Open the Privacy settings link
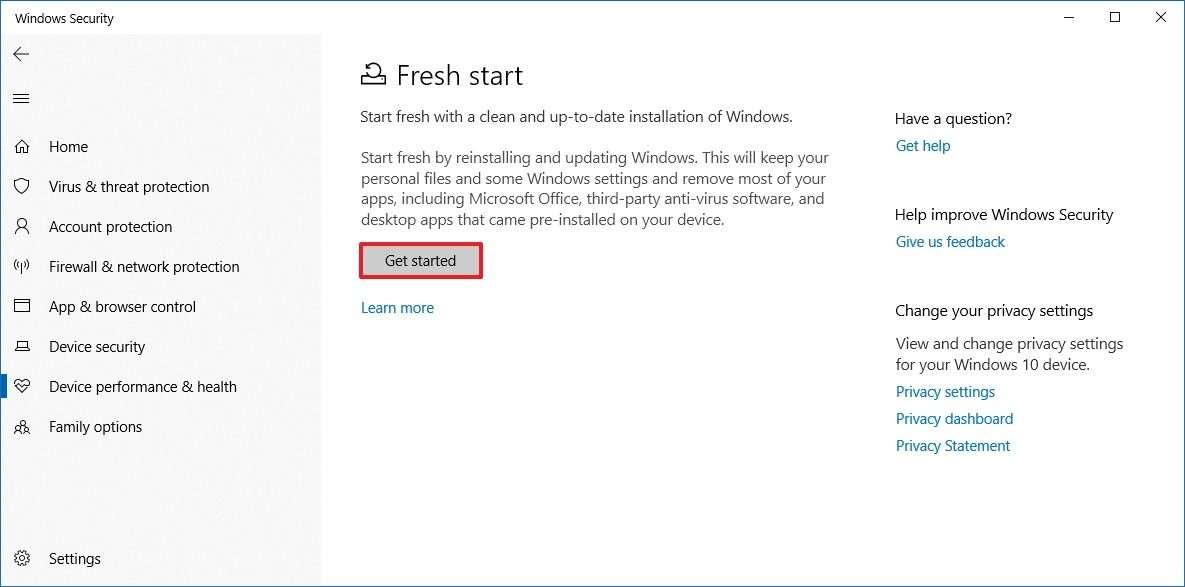 [x=945, y=392]
